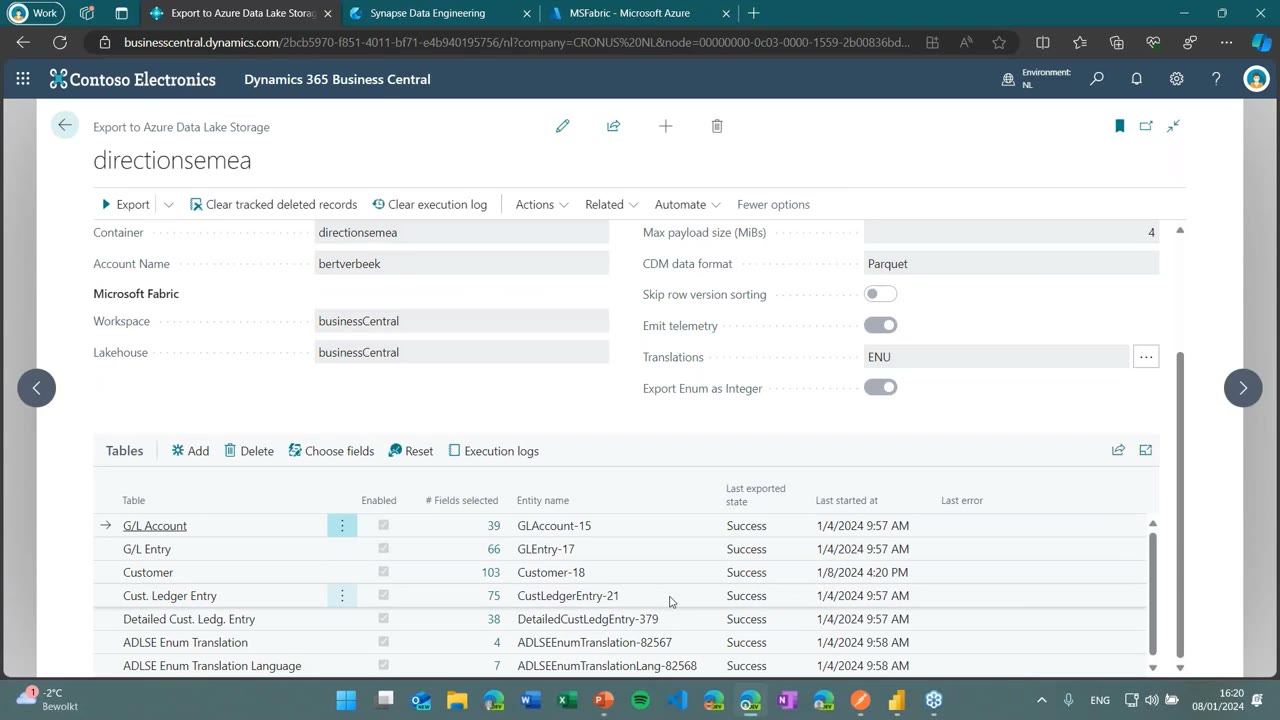Toggle Export Enum as Integer switch

pos(881,387)
